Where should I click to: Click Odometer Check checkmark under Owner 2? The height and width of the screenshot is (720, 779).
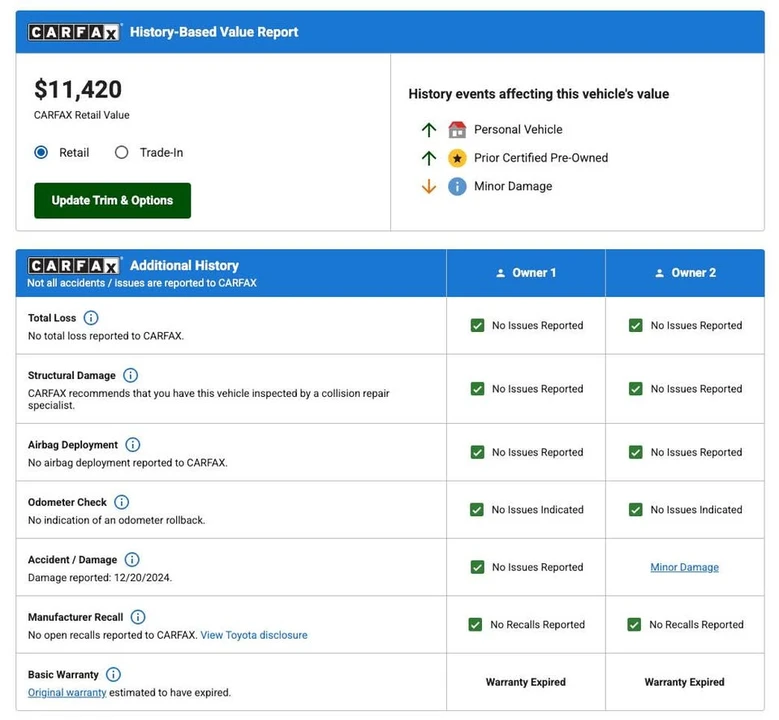(x=636, y=510)
